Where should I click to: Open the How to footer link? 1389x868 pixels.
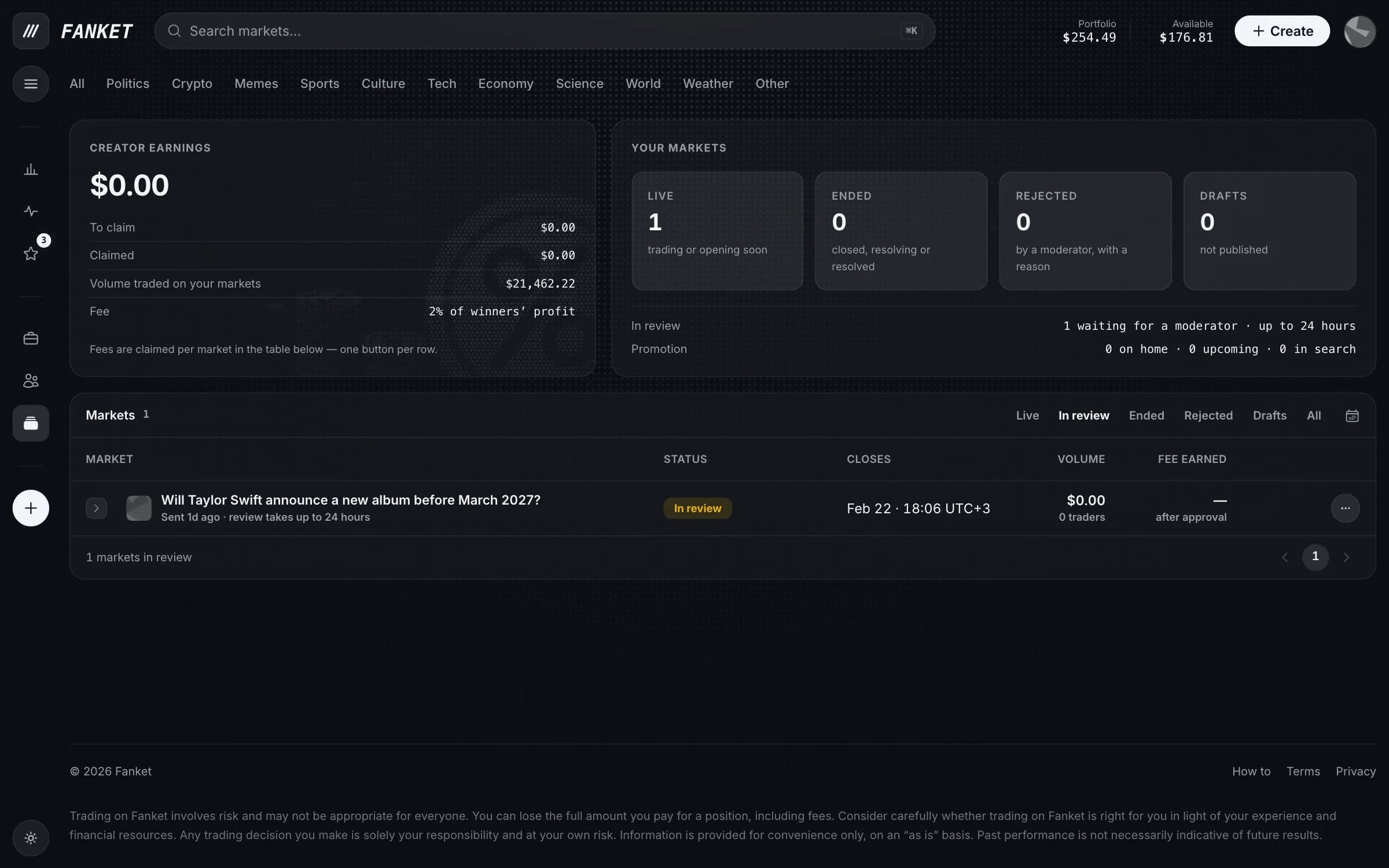tap(1251, 771)
